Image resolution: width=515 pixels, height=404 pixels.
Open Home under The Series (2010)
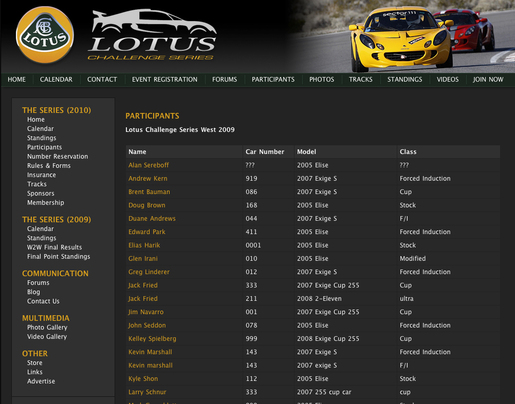click(x=36, y=119)
